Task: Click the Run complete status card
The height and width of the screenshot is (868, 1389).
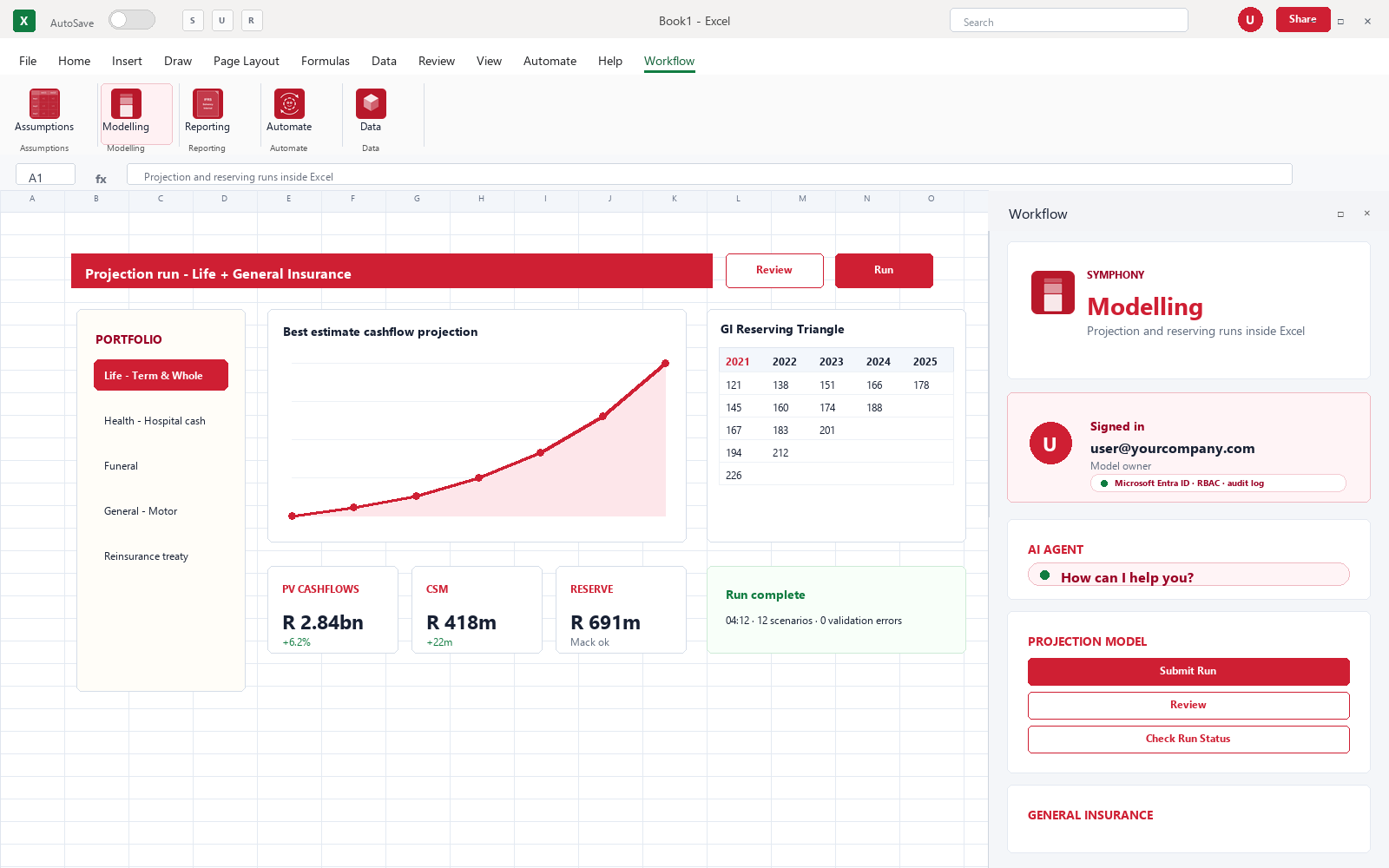Action: point(837,610)
